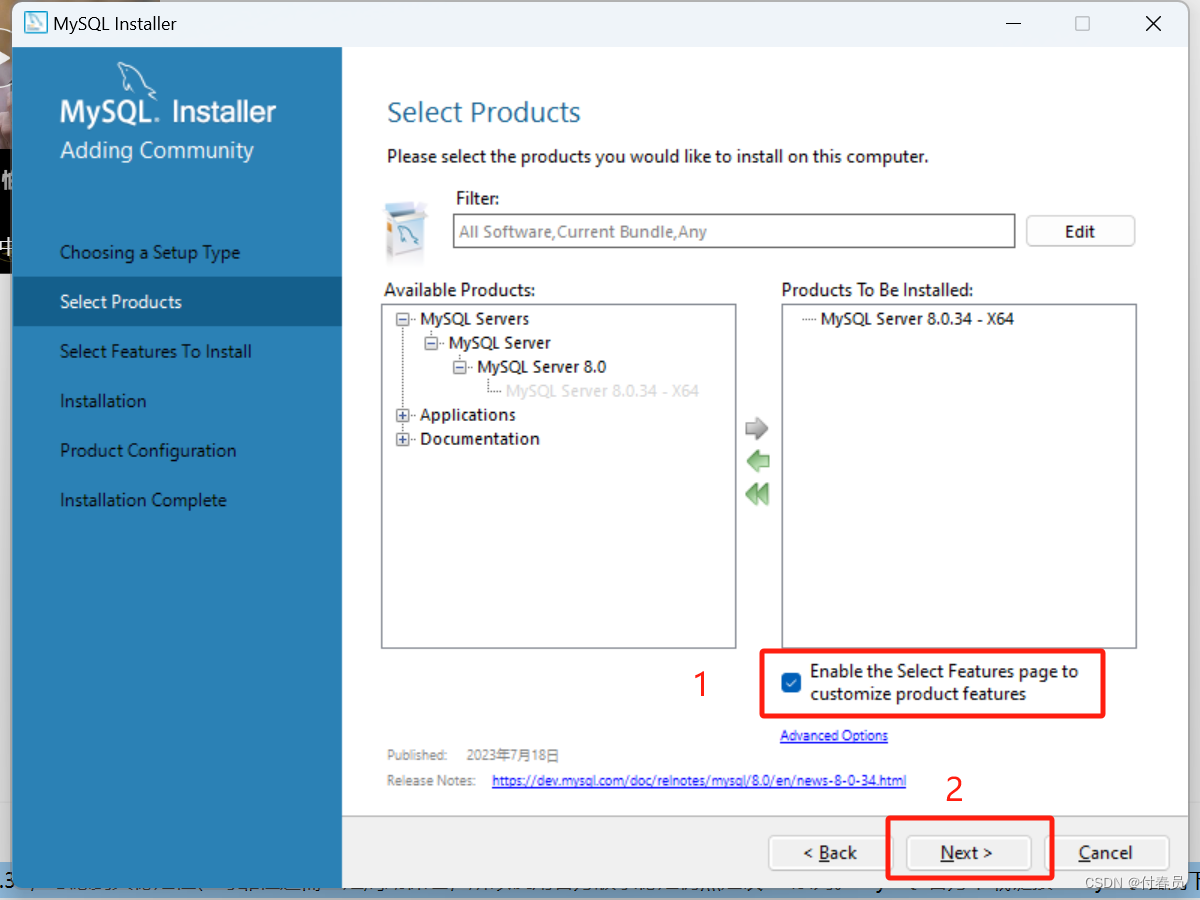Click the green left arrow to remove product
The image size is (1200, 900).
click(757, 461)
